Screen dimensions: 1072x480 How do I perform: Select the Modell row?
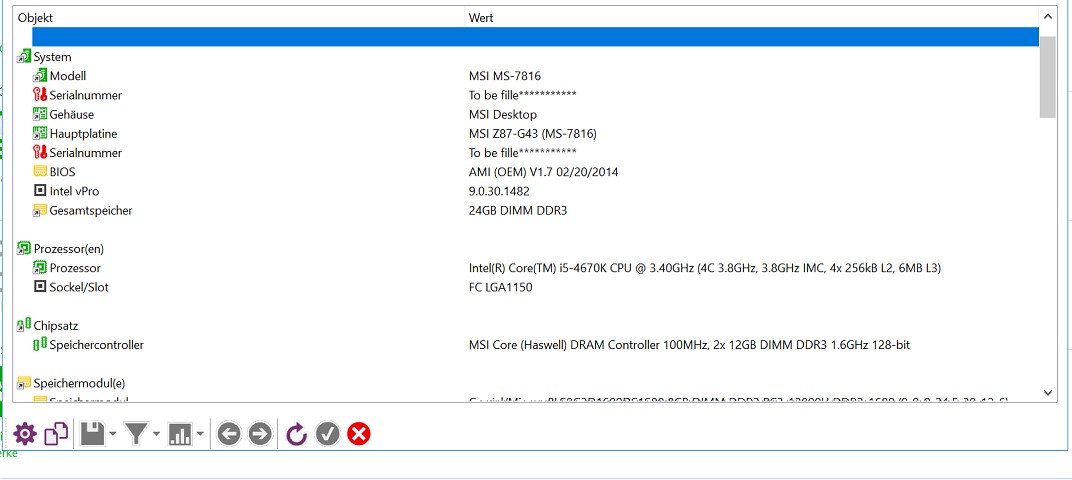[526, 76]
